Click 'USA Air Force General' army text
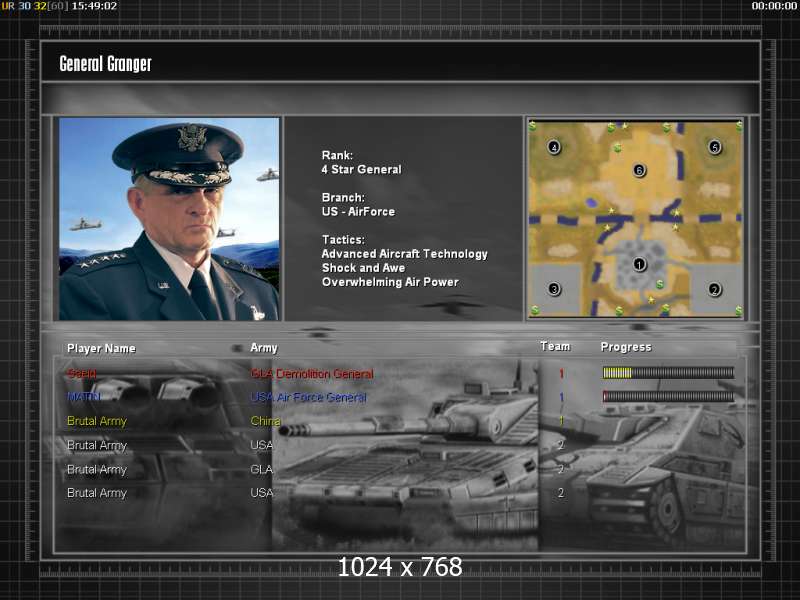This screenshot has height=600, width=800. [x=309, y=397]
